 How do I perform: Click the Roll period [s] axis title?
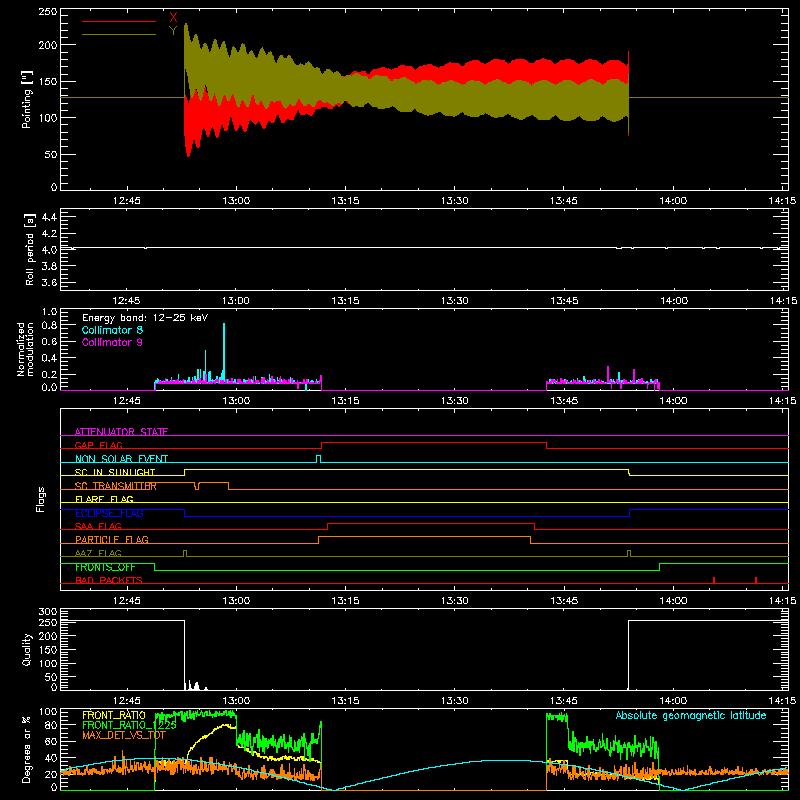pyautogui.click(x=29, y=249)
